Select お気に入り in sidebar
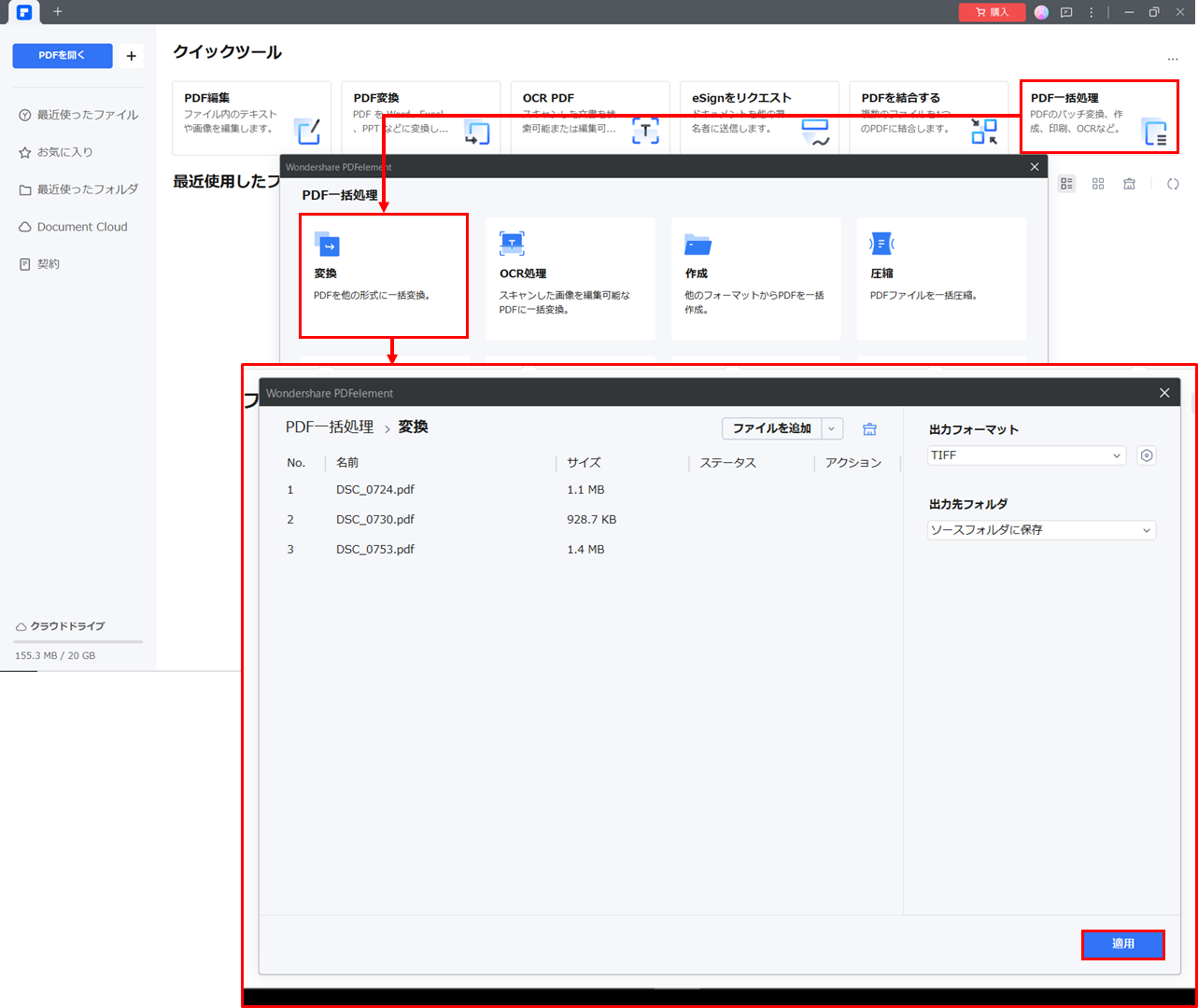The image size is (1198, 1008). tap(56, 152)
